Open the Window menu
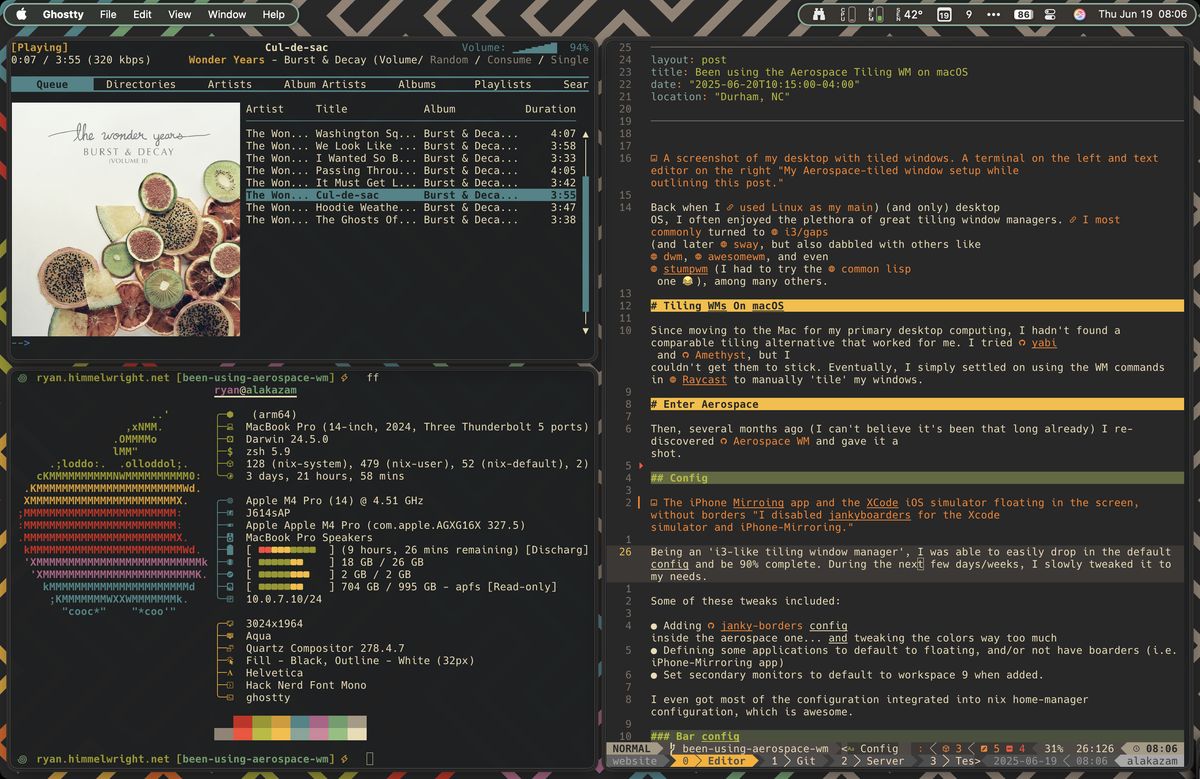1200x779 pixels. tap(227, 15)
